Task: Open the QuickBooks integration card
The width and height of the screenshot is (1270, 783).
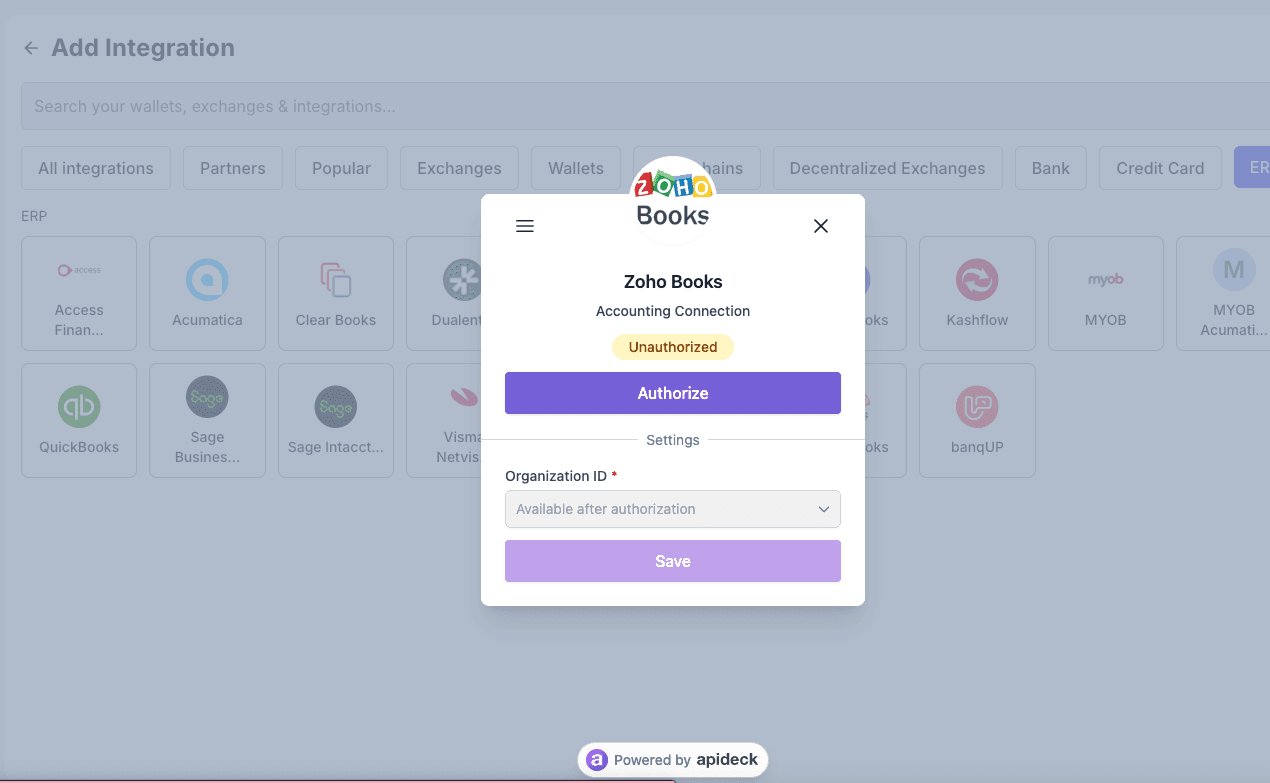Action: (79, 420)
